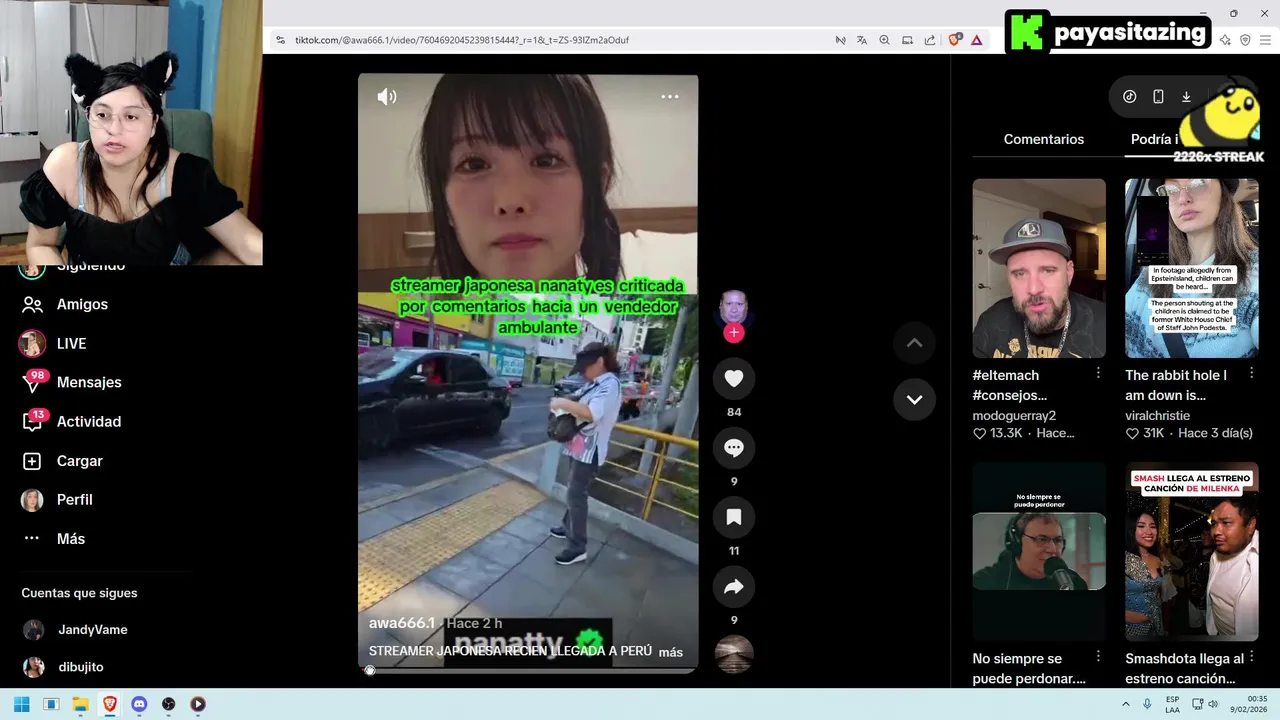Open 'No siempre se puede perdonar' thumbnail

click(x=1039, y=551)
